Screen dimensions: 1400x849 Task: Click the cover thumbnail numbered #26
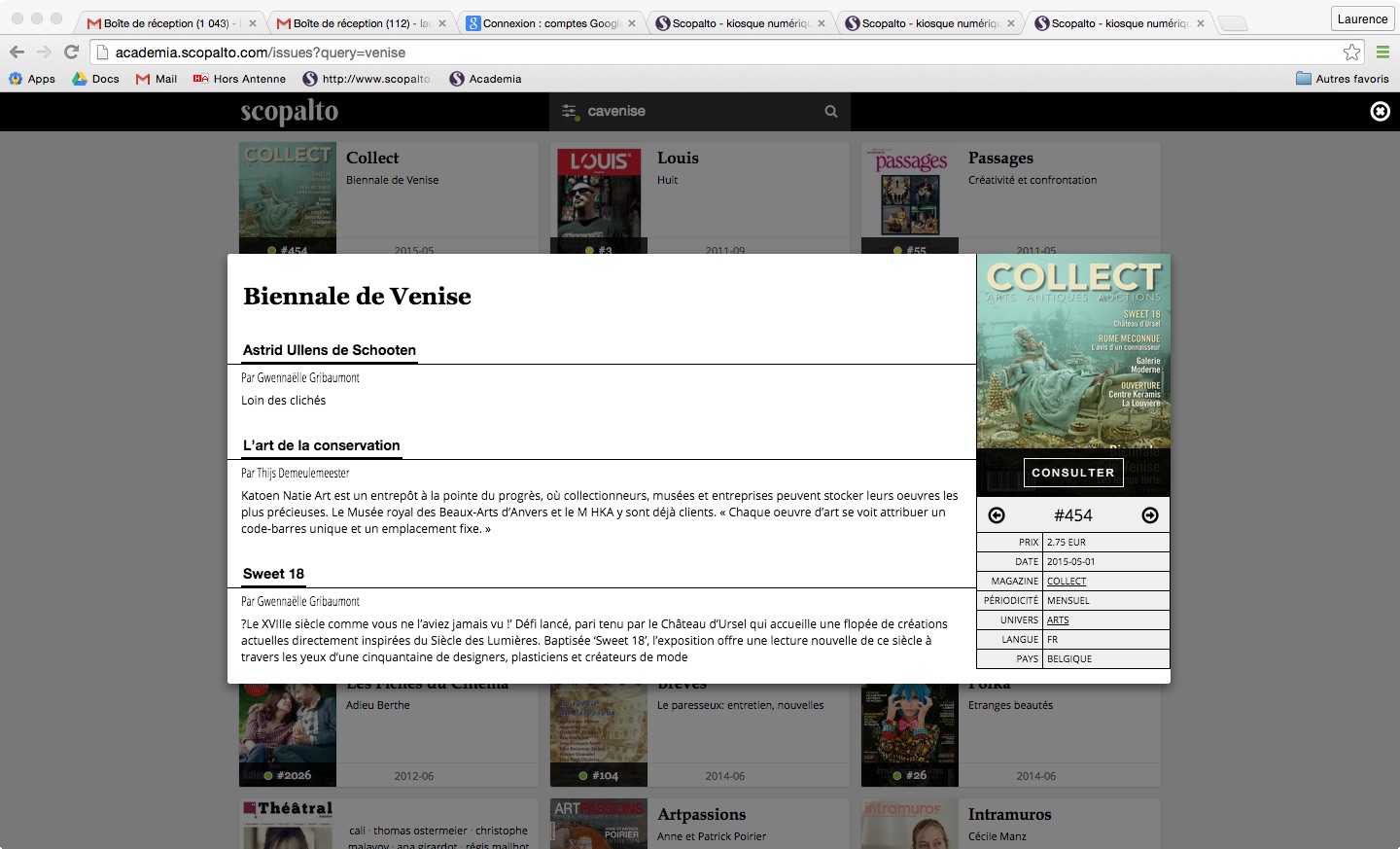point(910,735)
